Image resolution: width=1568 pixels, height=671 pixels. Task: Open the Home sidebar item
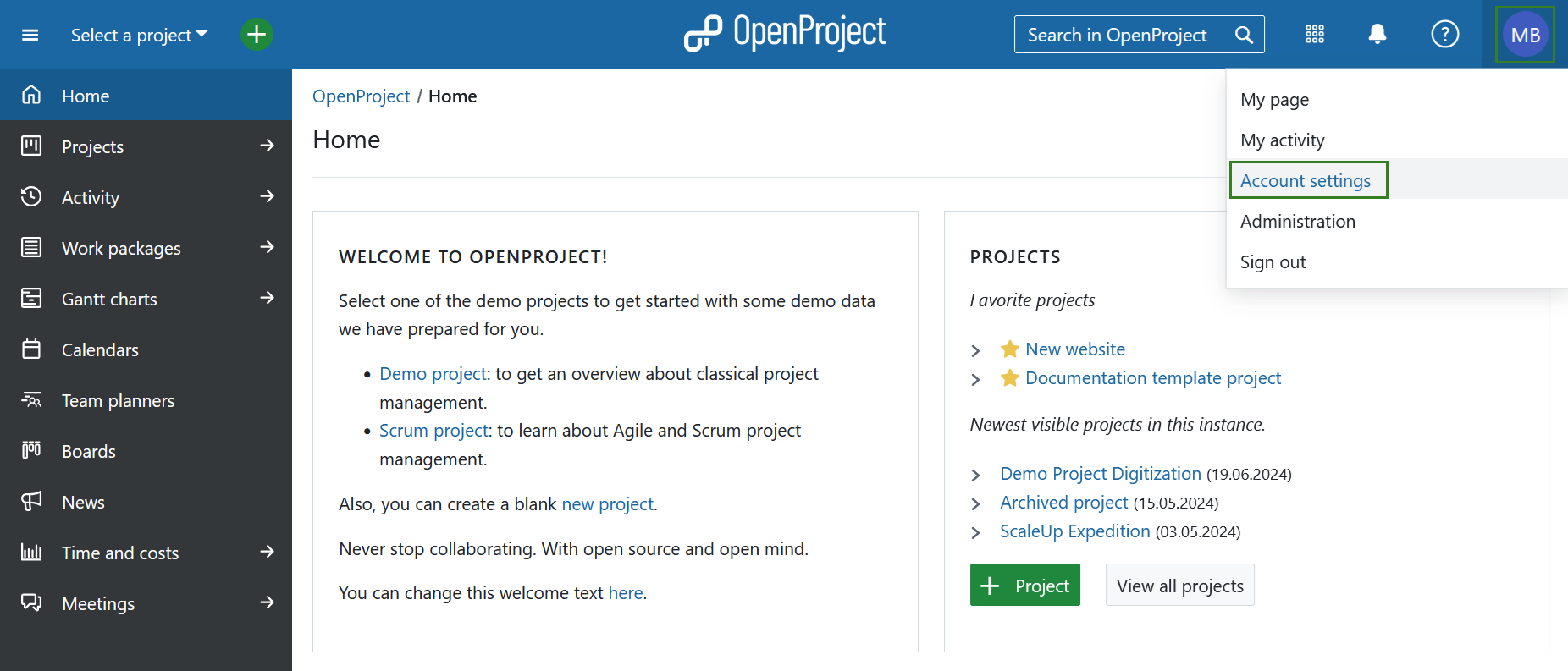[146, 95]
